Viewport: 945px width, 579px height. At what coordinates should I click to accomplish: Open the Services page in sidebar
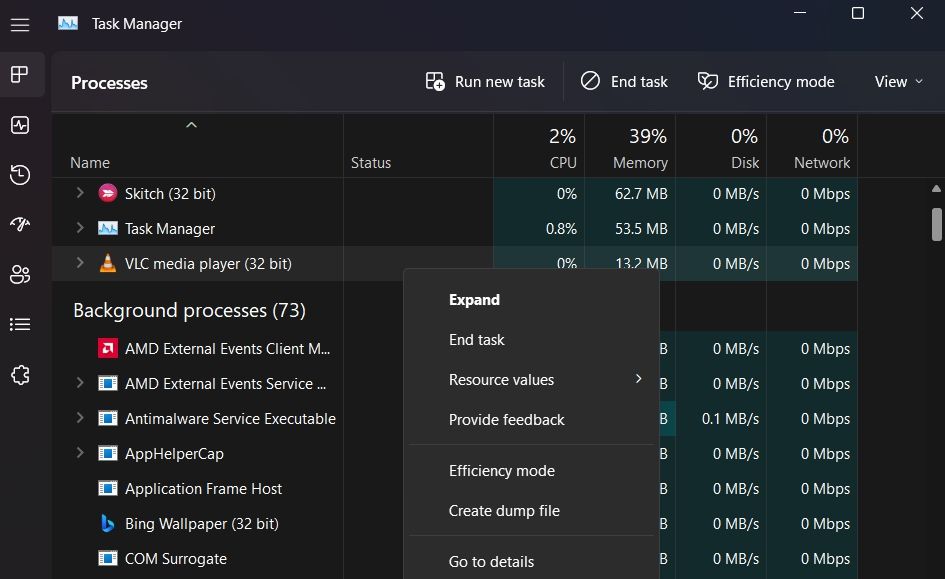(x=20, y=375)
